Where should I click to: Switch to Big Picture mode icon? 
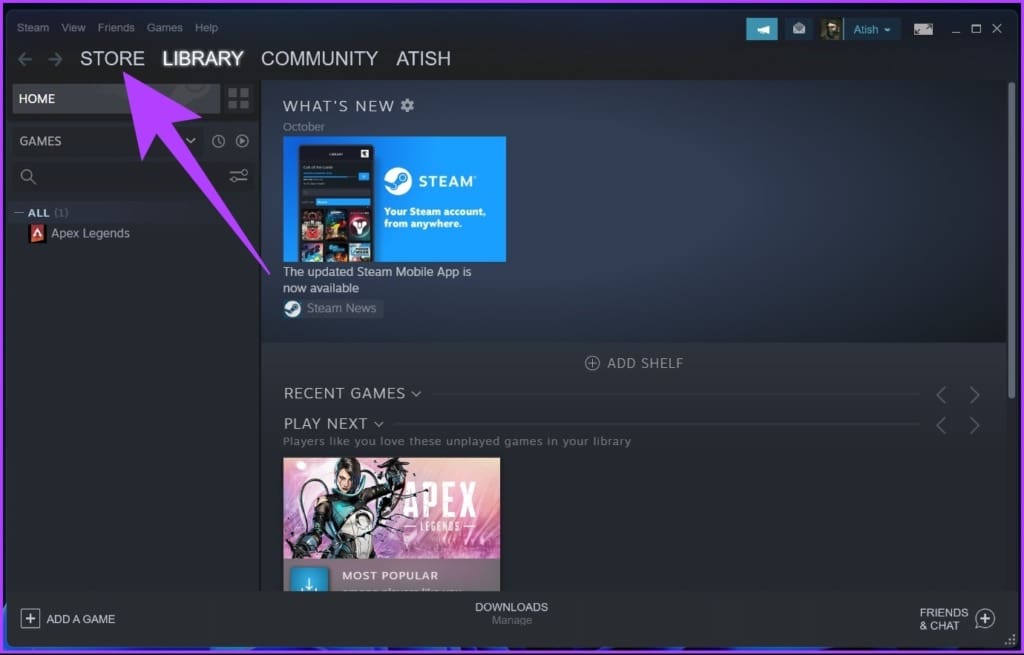tap(923, 29)
